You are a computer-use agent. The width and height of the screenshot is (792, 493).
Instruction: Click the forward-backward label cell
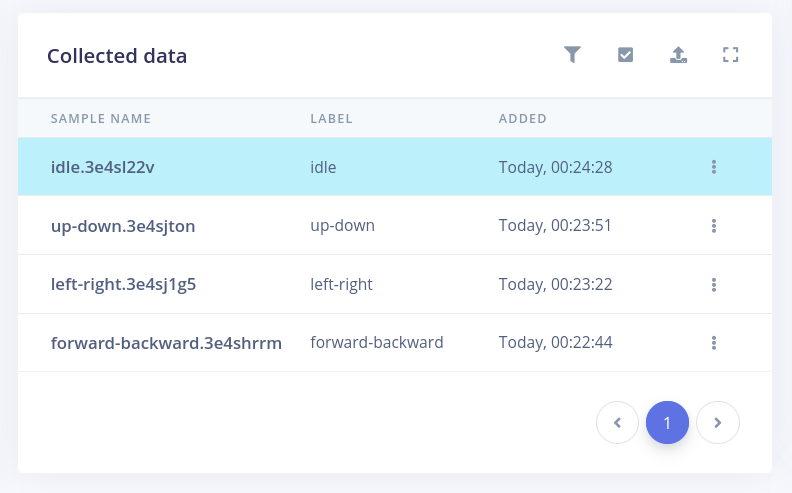pos(377,343)
